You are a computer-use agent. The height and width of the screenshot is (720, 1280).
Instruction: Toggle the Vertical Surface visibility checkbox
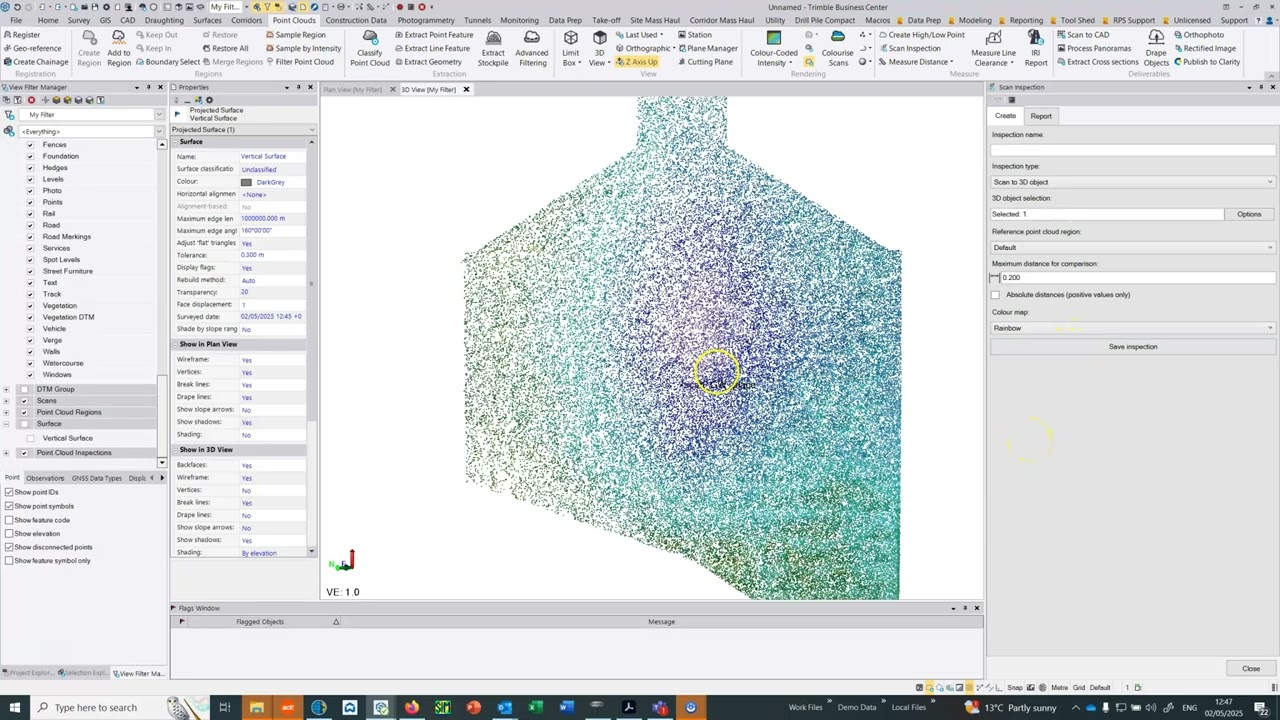click(30, 438)
